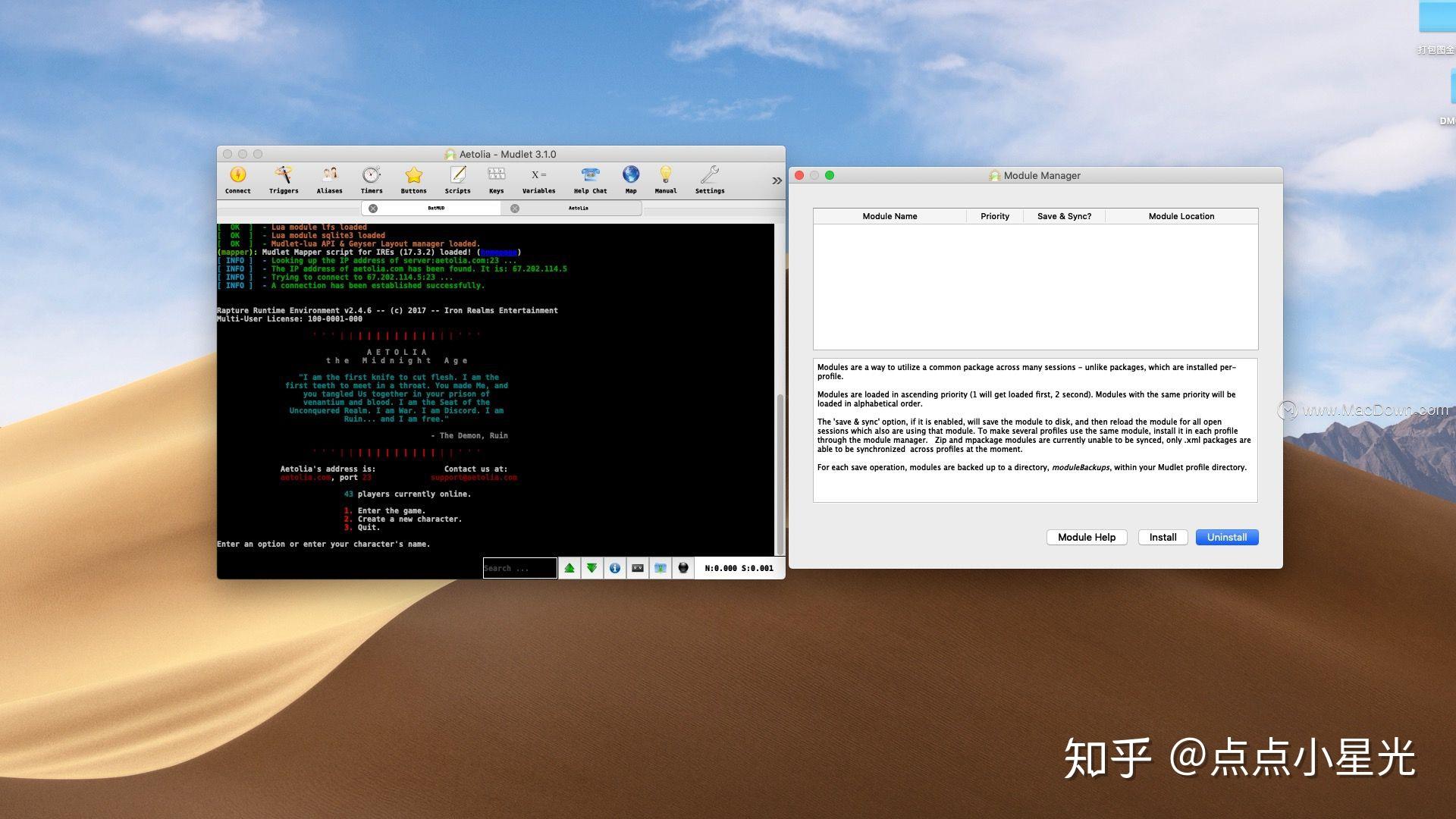The width and height of the screenshot is (1456, 819).
Task: Expand the More options arrow in toolbar
Action: coord(777,180)
